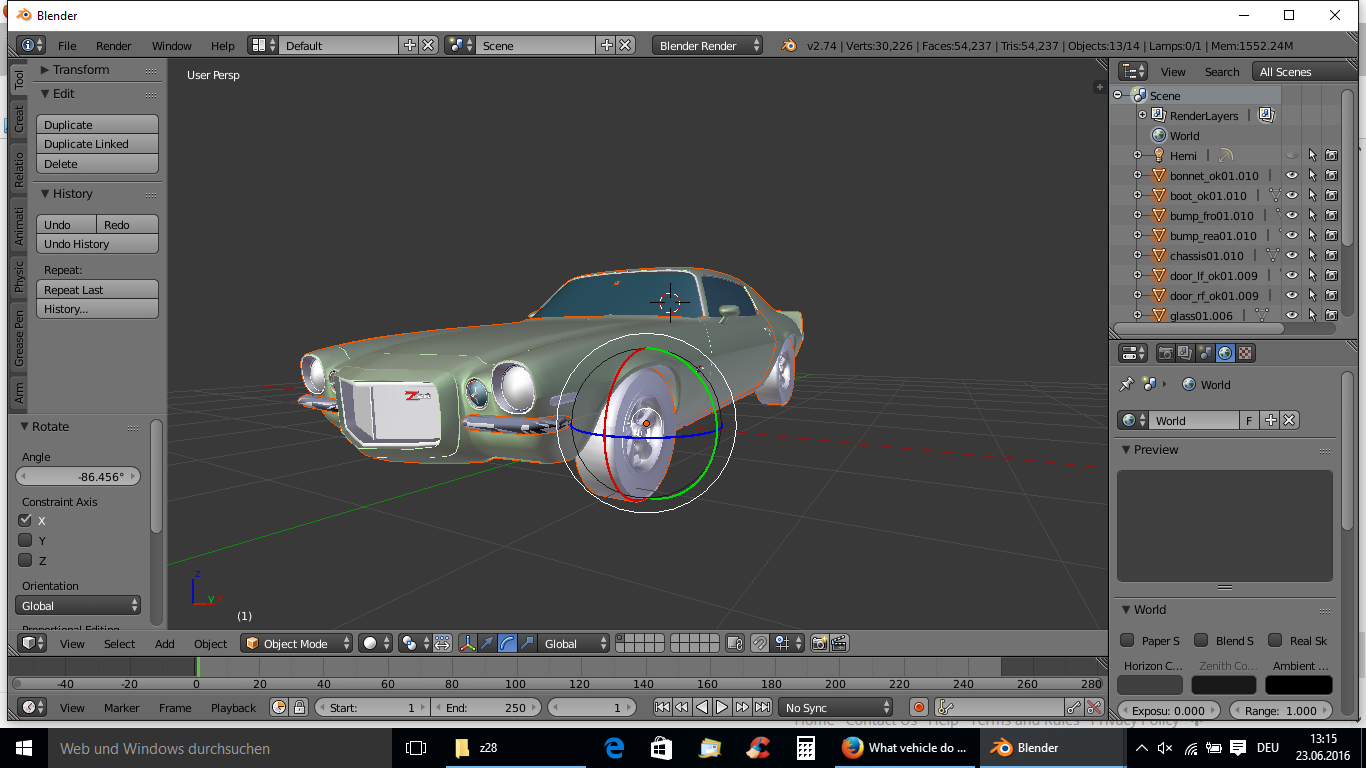Open the Object Mode dropdown

(x=297, y=644)
